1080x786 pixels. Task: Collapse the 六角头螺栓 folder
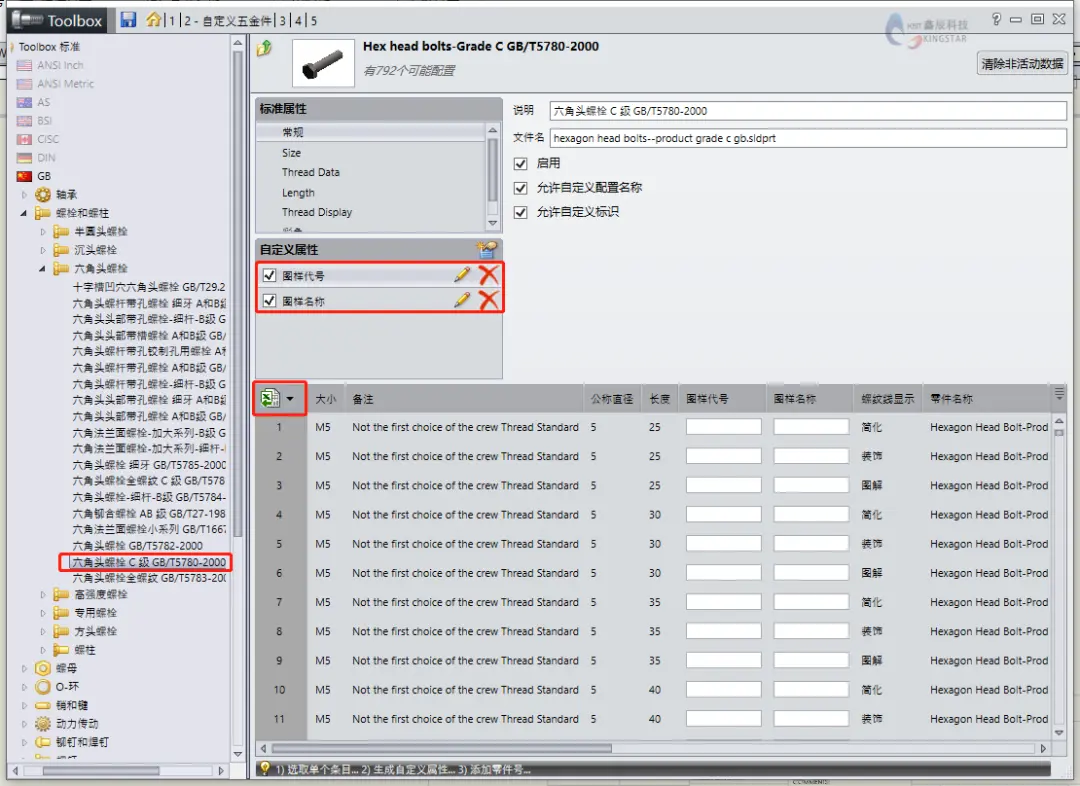click(x=43, y=269)
